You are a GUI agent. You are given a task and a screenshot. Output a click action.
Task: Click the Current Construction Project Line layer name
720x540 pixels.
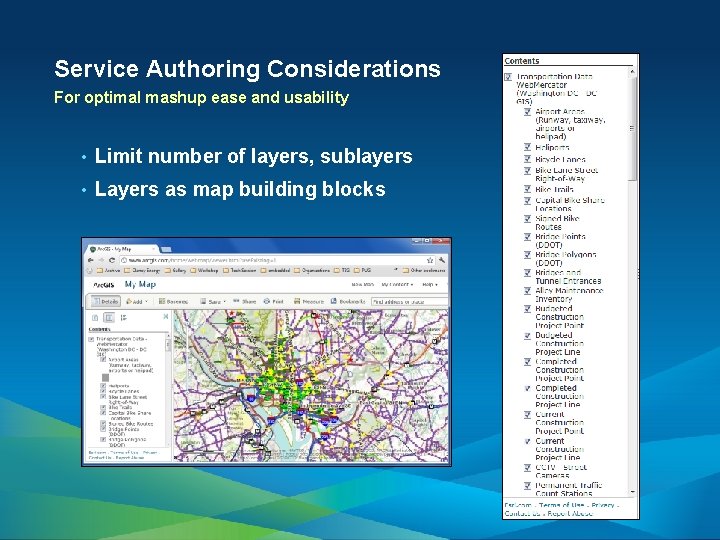559,449
